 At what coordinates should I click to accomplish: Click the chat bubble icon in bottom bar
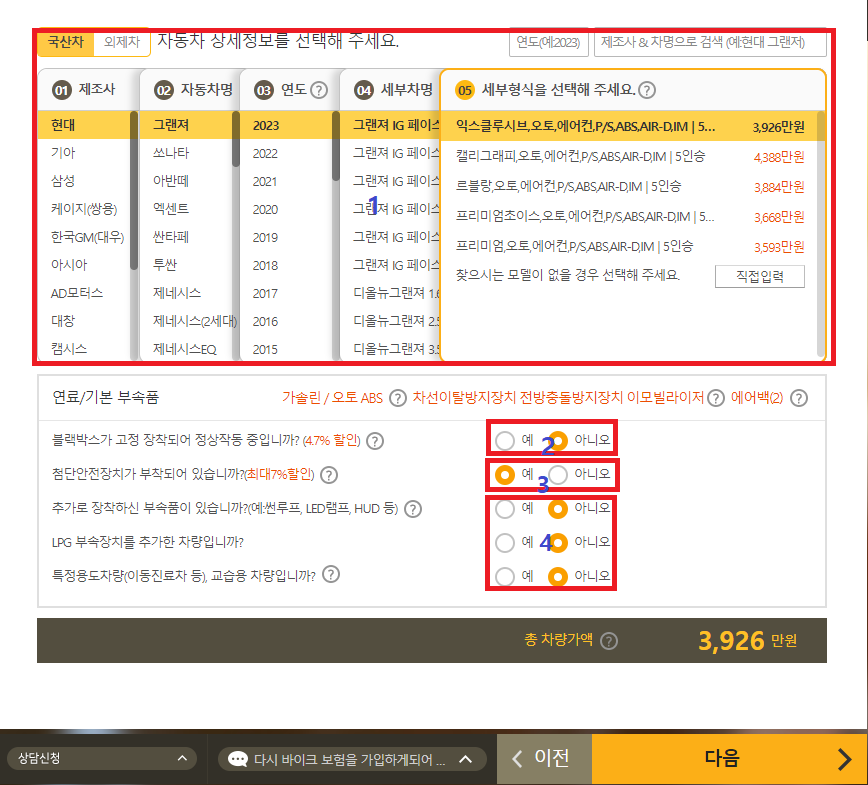(238, 759)
